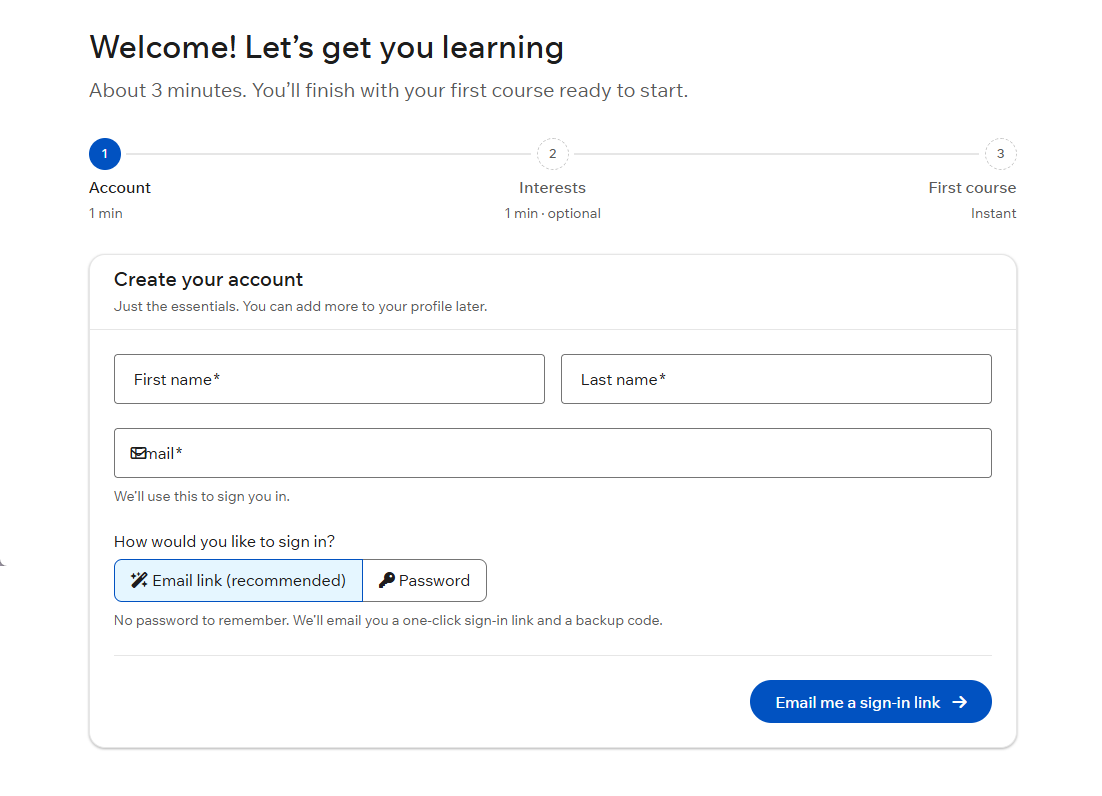
Task: Go to step 1 Account circle
Action: click(x=105, y=154)
